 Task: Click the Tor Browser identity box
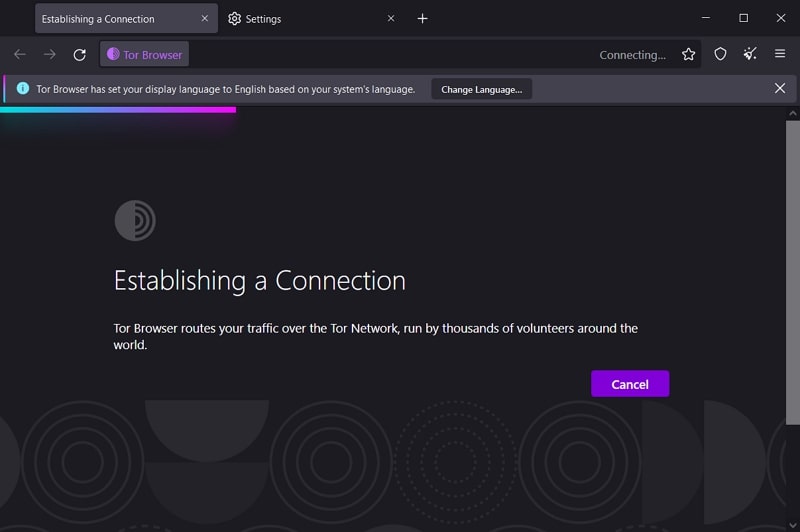point(144,55)
